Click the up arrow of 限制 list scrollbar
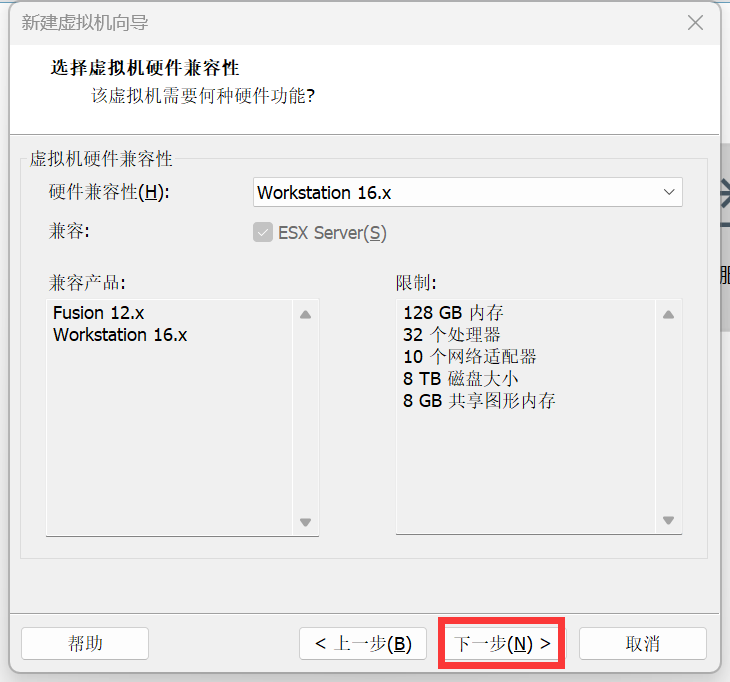730x682 pixels. tap(669, 315)
